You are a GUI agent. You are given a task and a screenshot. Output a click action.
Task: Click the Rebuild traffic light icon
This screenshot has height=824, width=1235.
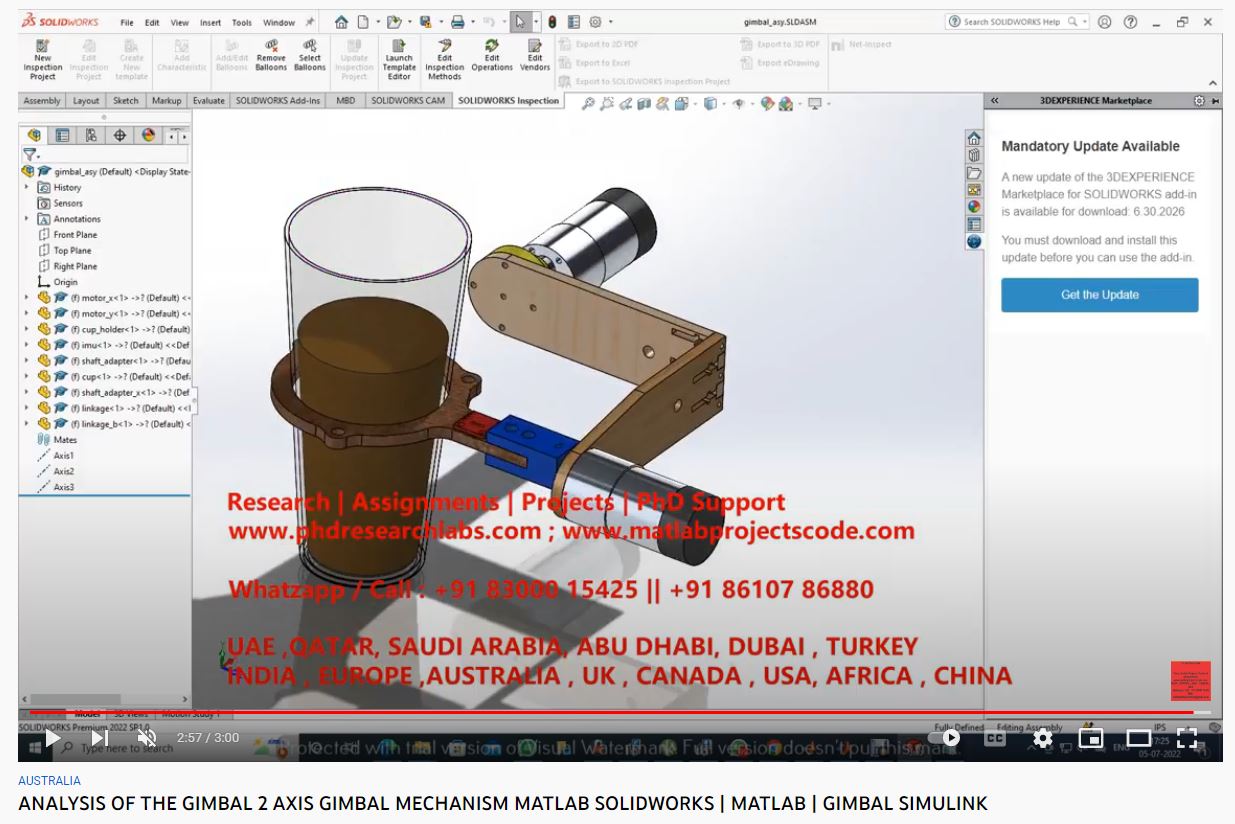pos(552,21)
